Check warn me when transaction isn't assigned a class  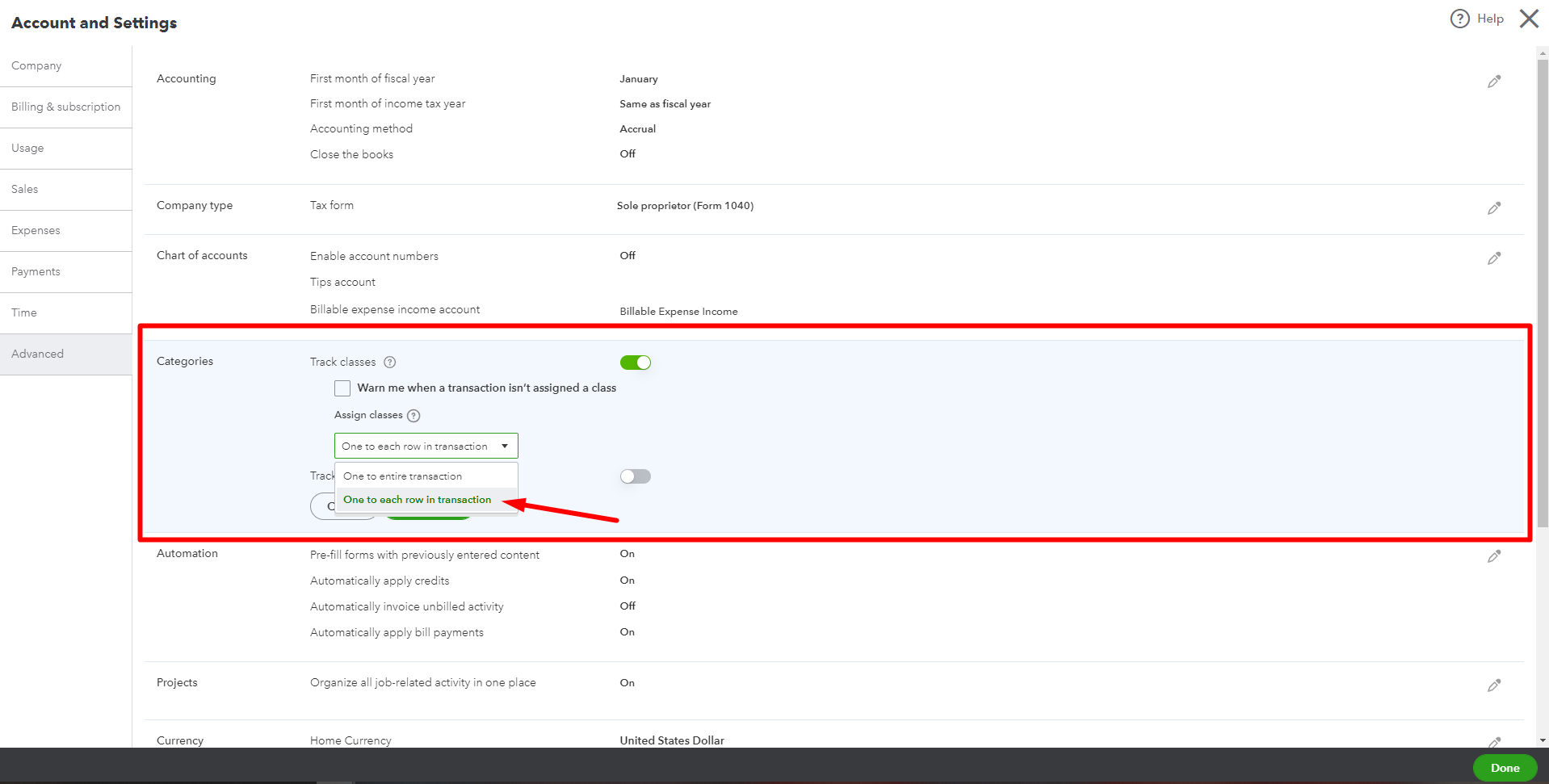coord(342,388)
